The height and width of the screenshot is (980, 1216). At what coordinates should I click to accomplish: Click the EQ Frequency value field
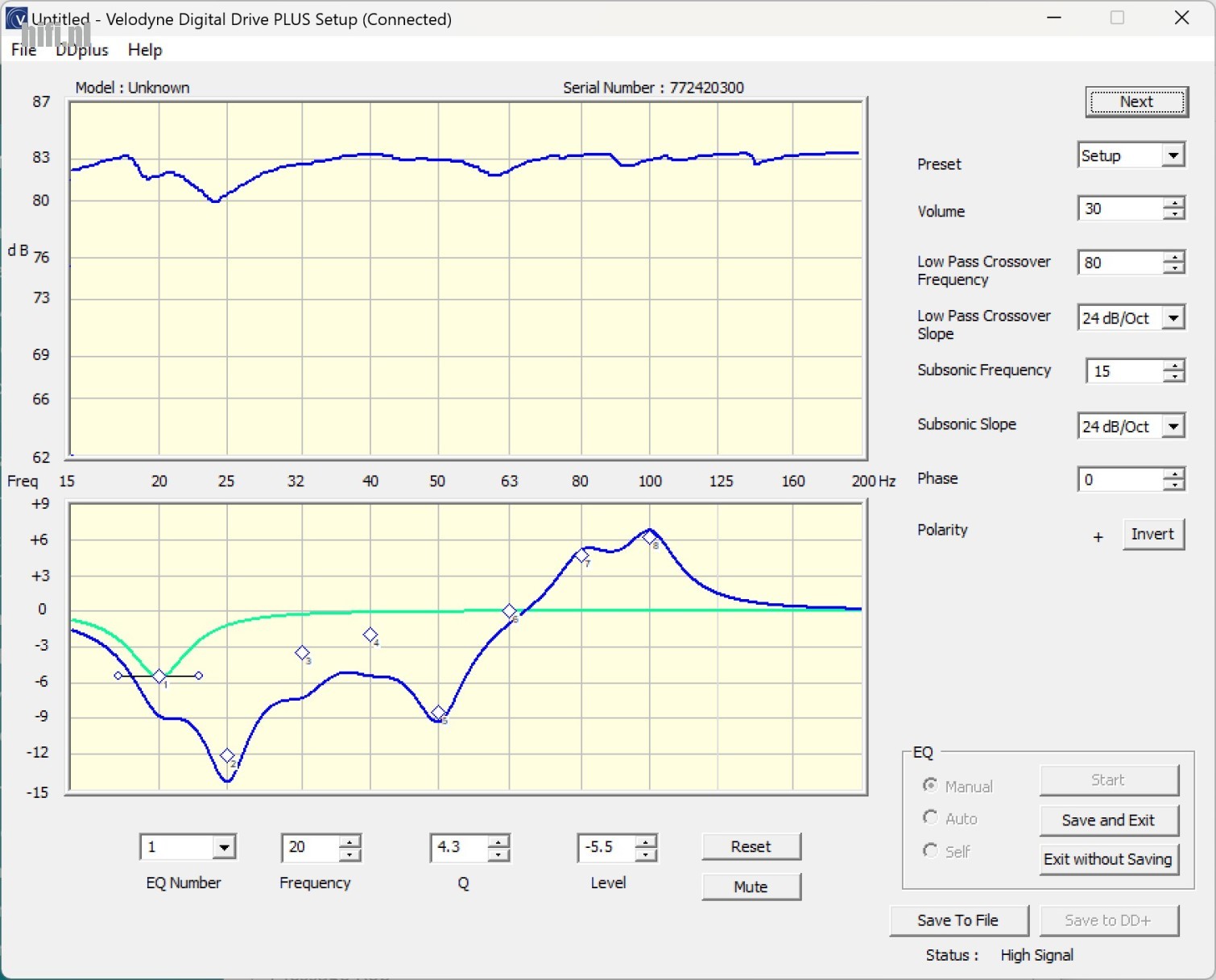coord(311,847)
